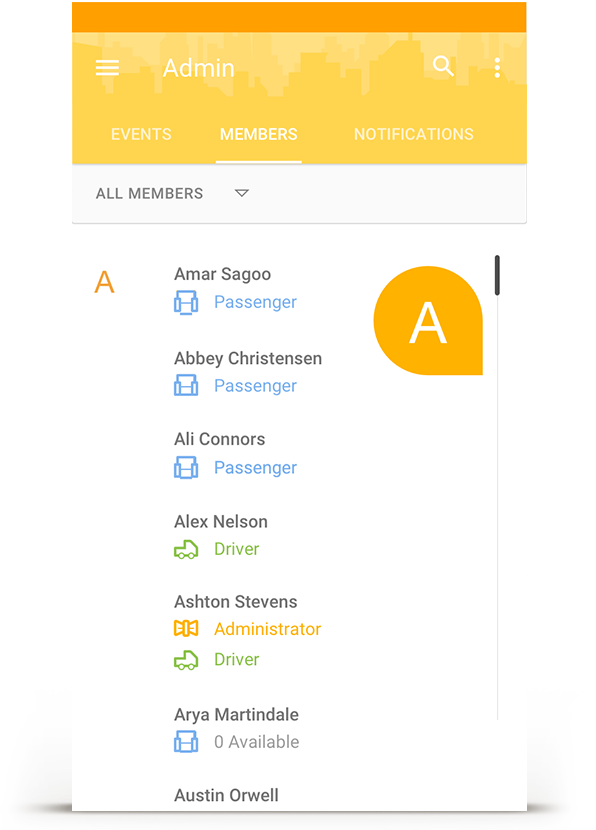Select the Members tab
Viewport: 596px width, 830px height.
pos(259,134)
